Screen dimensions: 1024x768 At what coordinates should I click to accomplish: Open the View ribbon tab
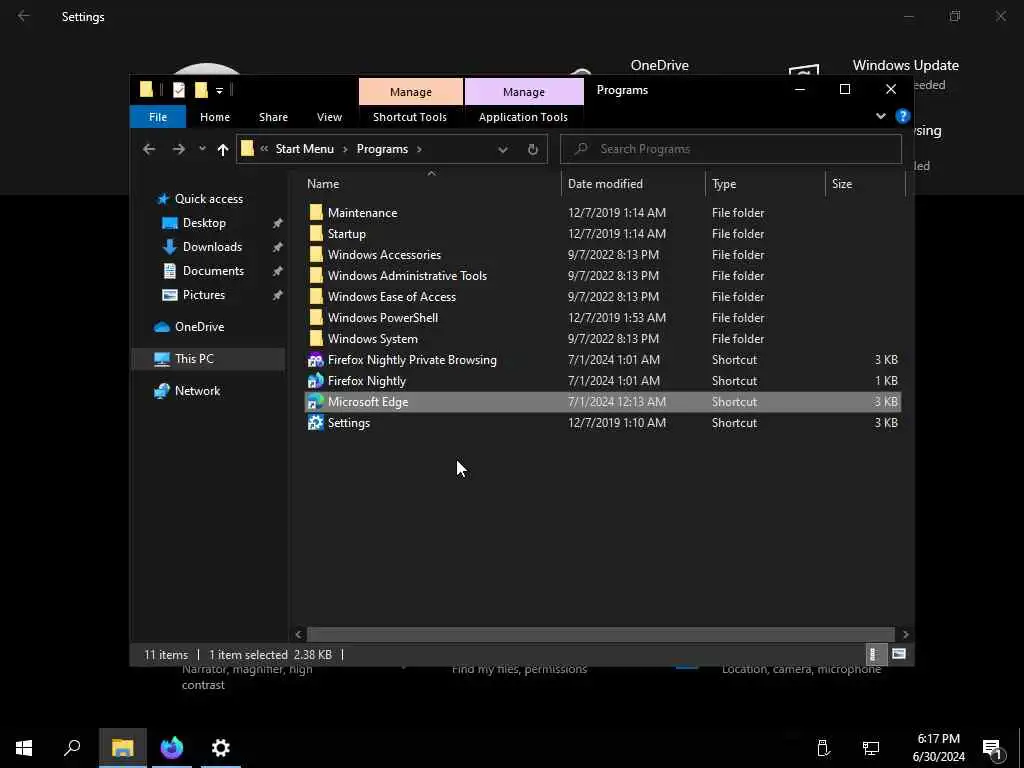329,117
